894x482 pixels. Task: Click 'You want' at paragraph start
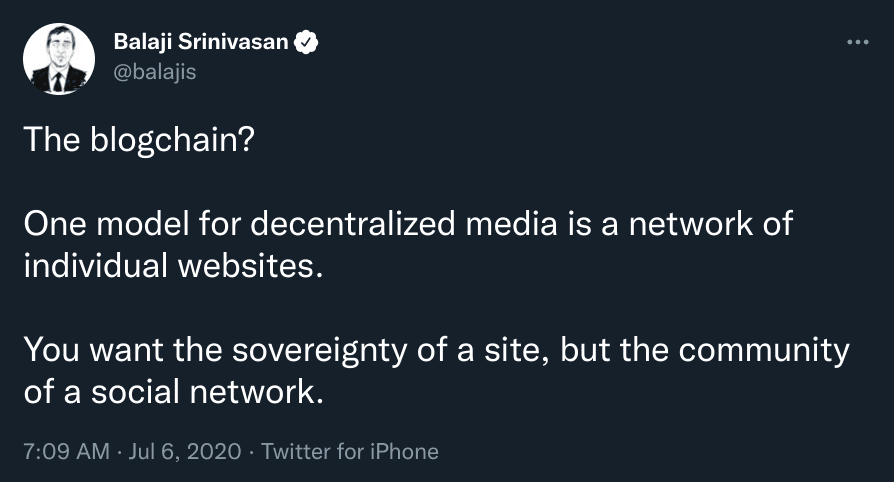tap(94, 350)
